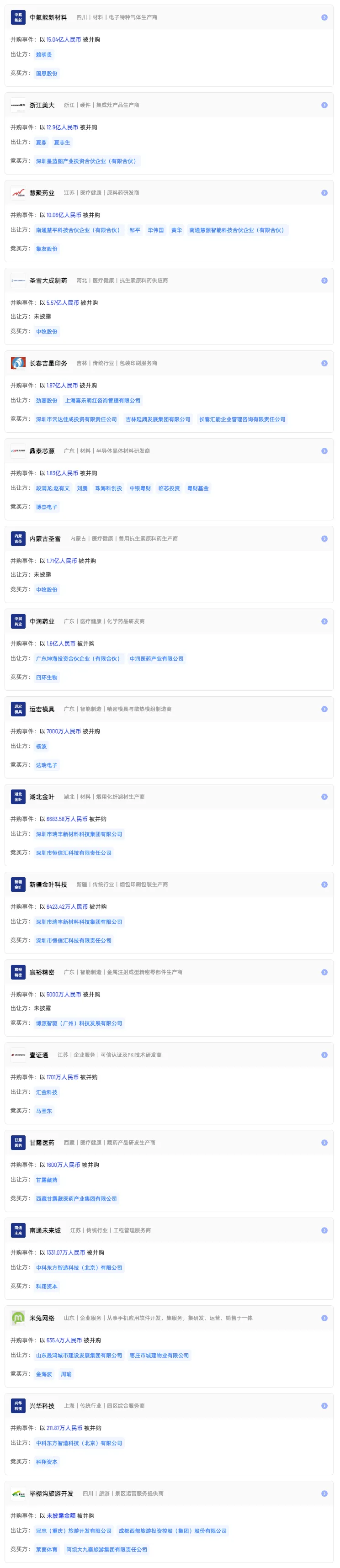The image size is (340, 1568).
Task: Open 中牧股份 in the 圣雪大成制药 card
Action: tap(46, 332)
